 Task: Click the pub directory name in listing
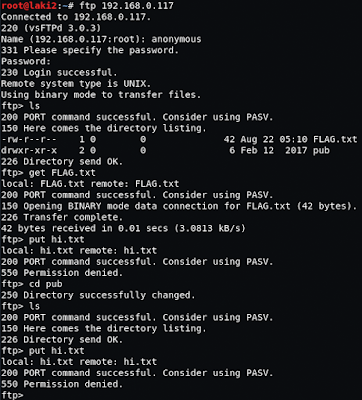(x=321, y=150)
